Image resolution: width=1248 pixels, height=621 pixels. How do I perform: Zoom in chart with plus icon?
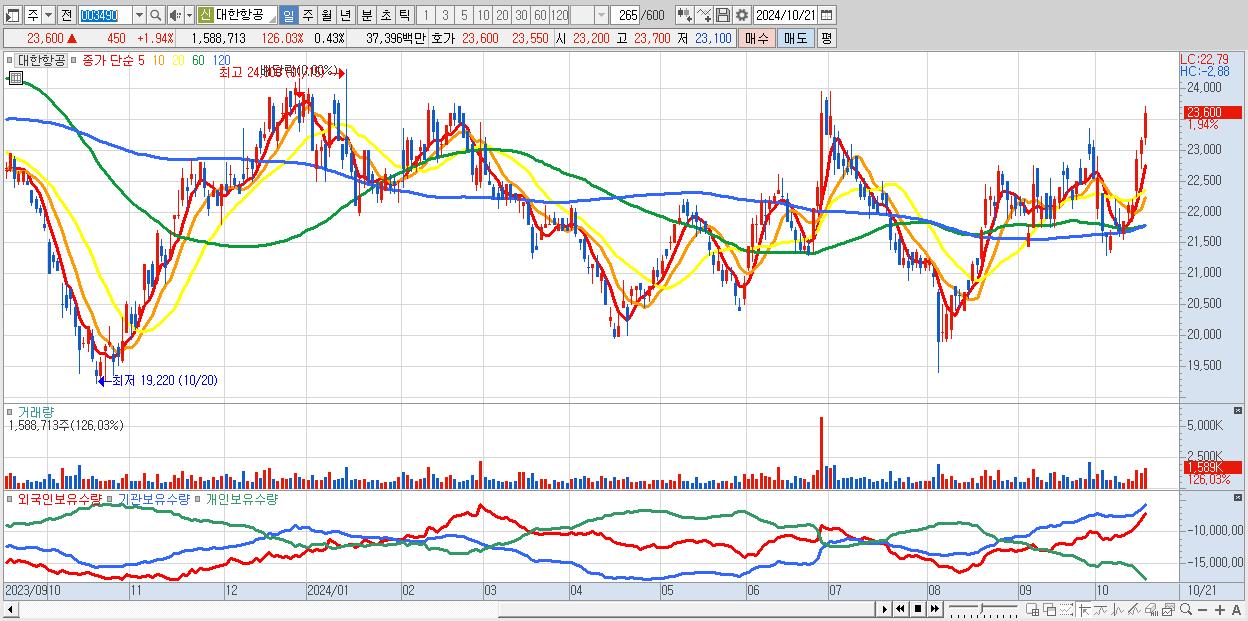coord(1219,609)
